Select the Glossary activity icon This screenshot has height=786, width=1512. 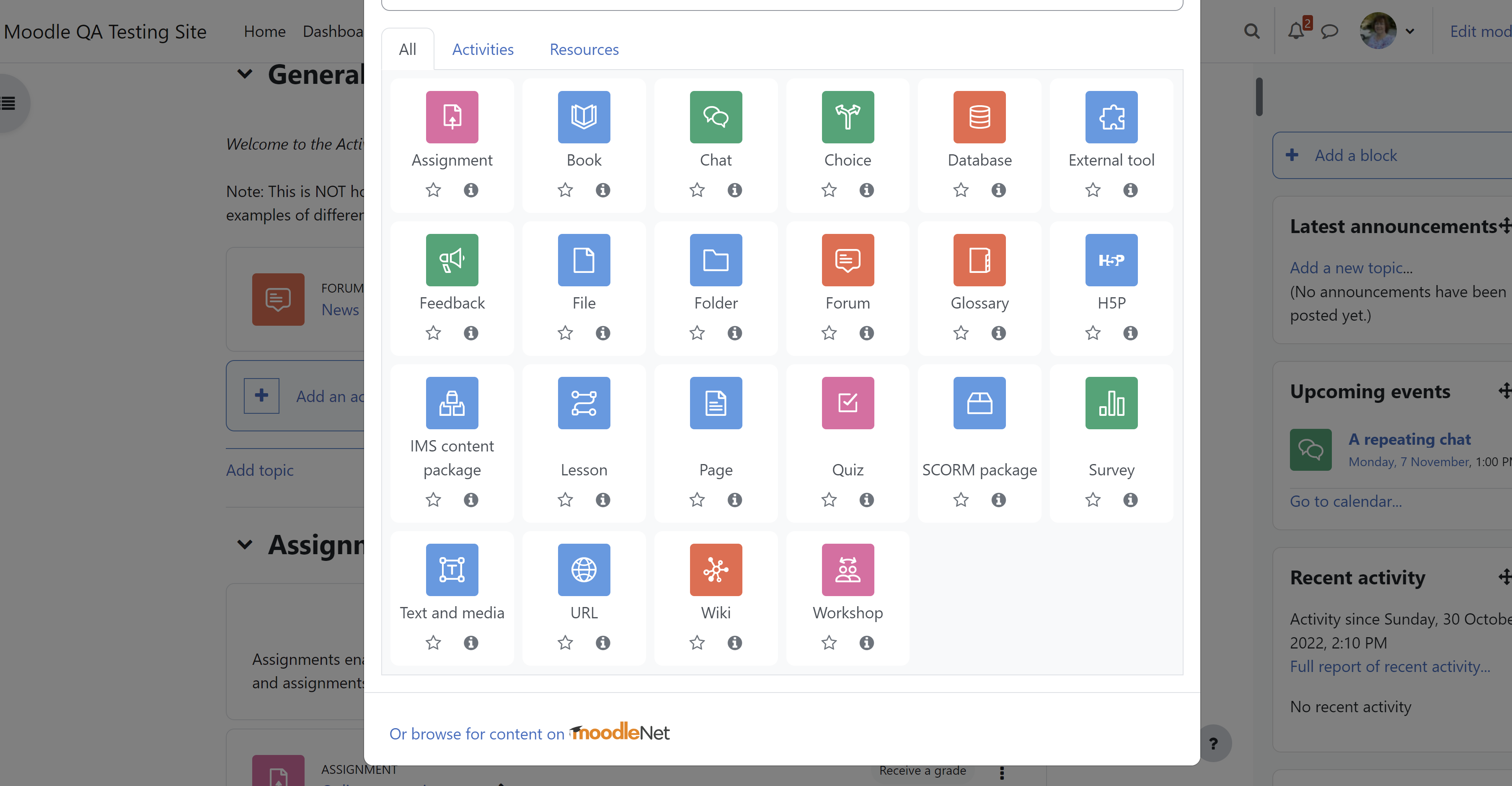click(x=980, y=260)
